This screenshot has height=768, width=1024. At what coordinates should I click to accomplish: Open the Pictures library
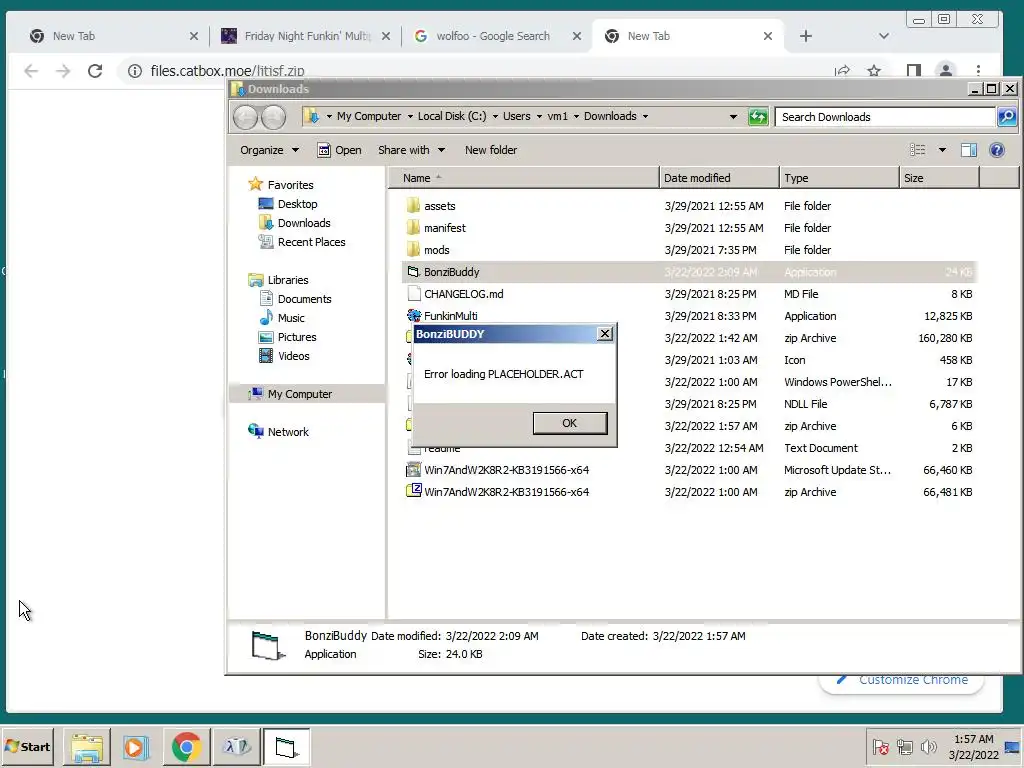pyautogui.click(x=296, y=337)
